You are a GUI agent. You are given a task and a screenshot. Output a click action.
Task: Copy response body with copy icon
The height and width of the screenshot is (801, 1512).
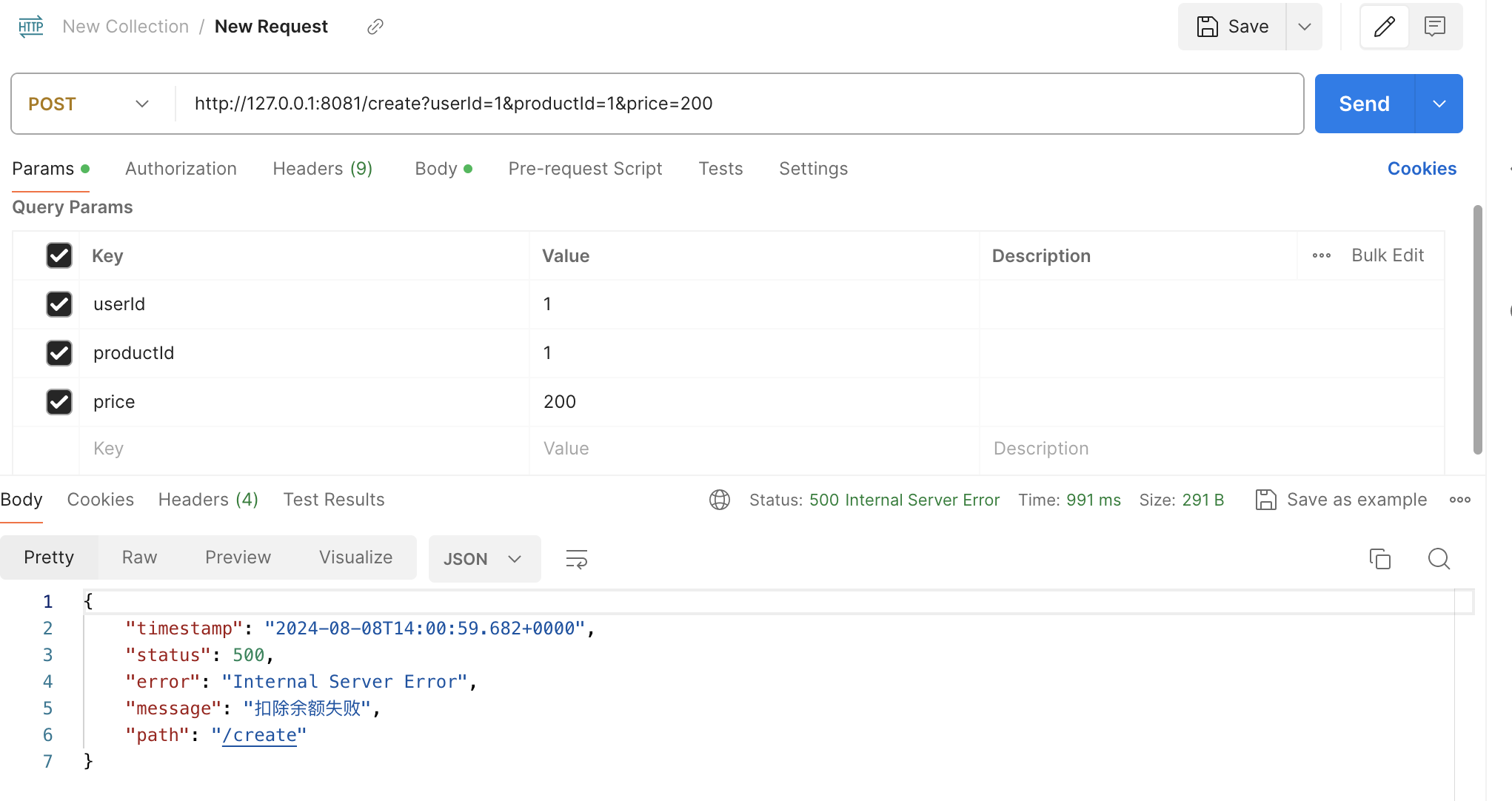(1379, 559)
